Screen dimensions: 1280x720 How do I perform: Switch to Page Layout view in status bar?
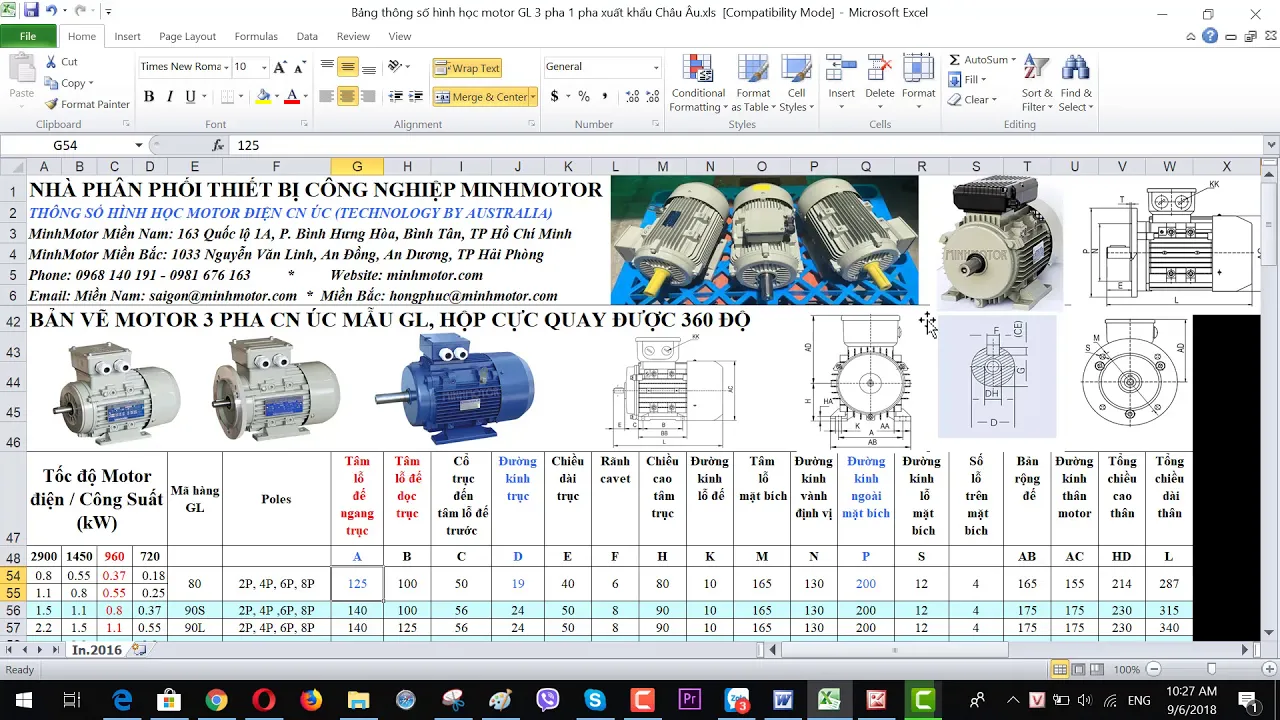pos(1078,669)
